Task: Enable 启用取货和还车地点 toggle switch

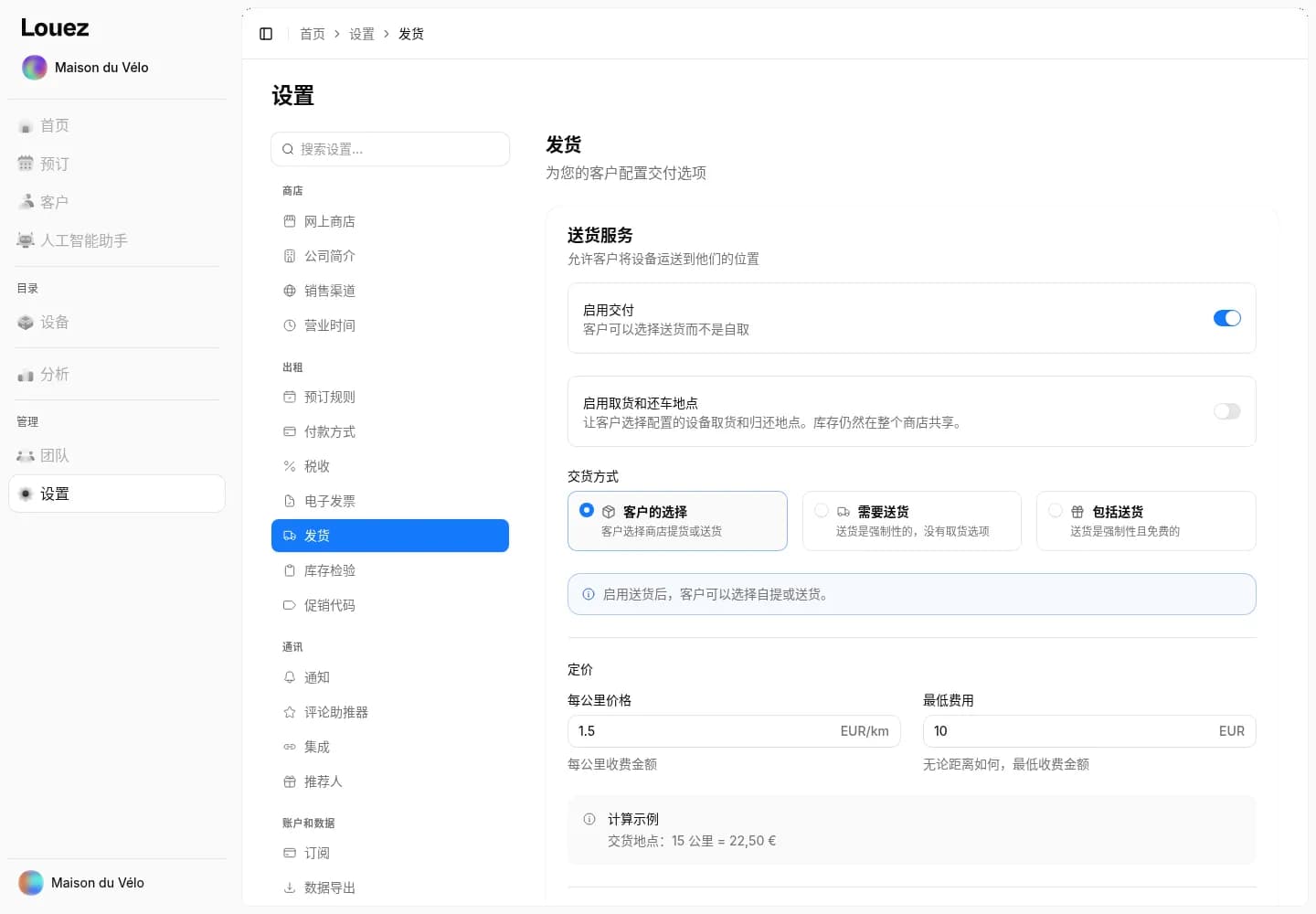Action: click(x=1226, y=411)
